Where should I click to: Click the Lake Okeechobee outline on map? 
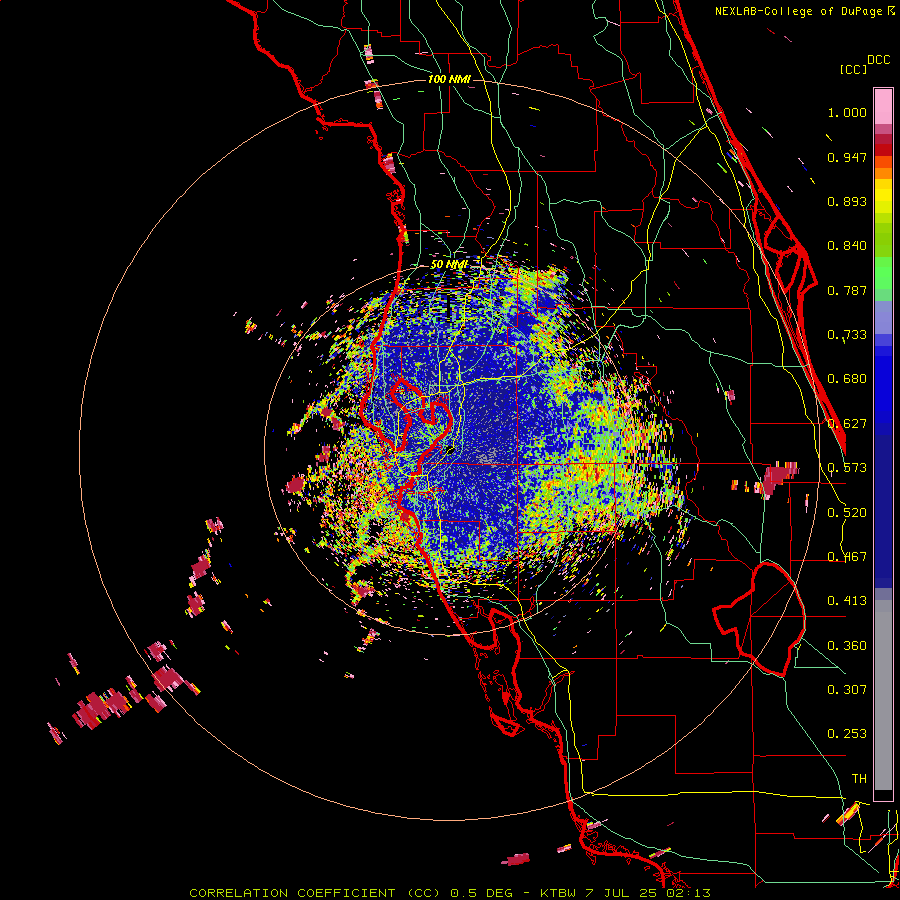(759, 619)
